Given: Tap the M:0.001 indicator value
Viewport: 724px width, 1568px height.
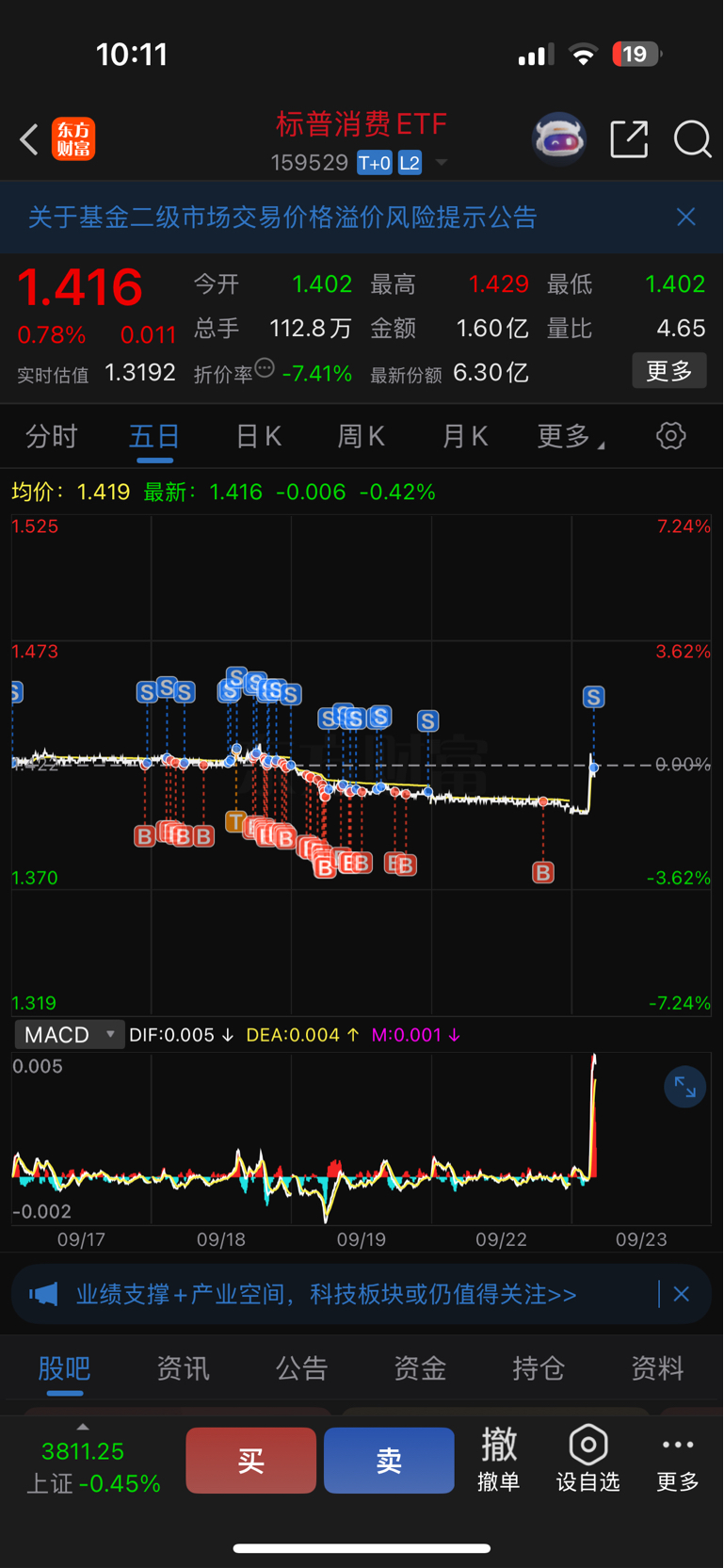Looking at the screenshot, I should tap(415, 1035).
